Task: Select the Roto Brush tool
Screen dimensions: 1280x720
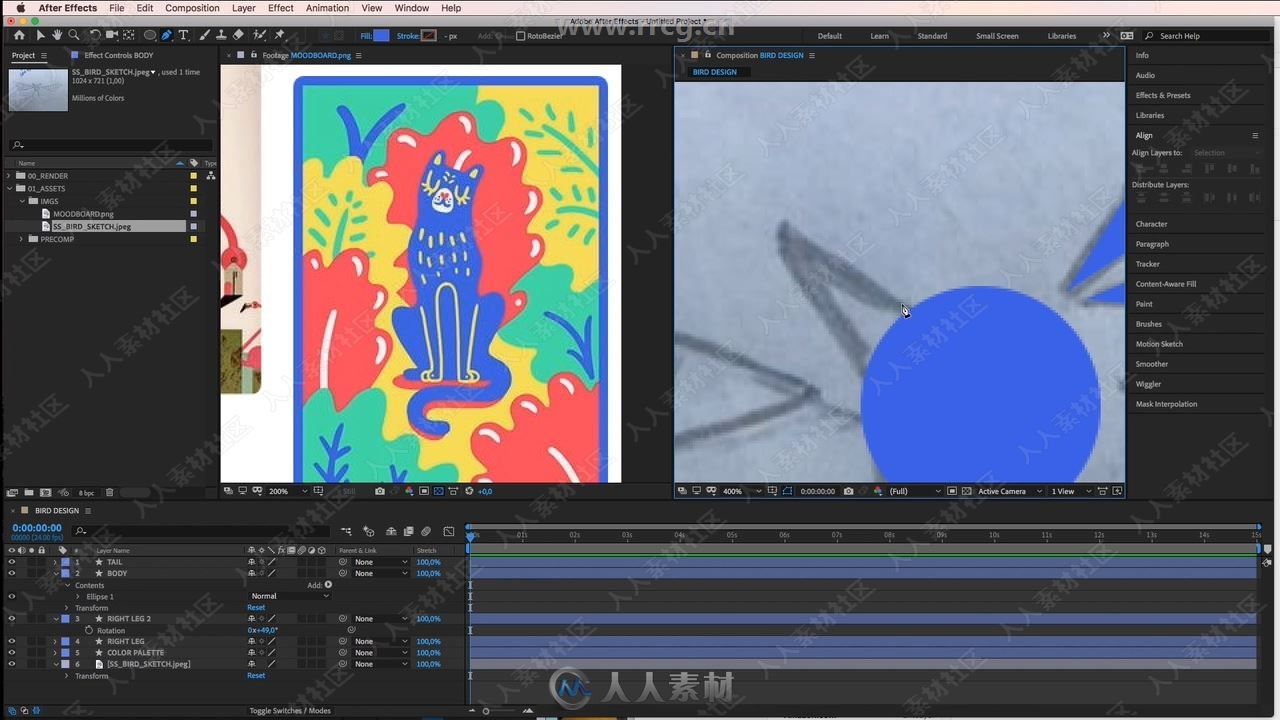Action: pyautogui.click(x=260, y=35)
